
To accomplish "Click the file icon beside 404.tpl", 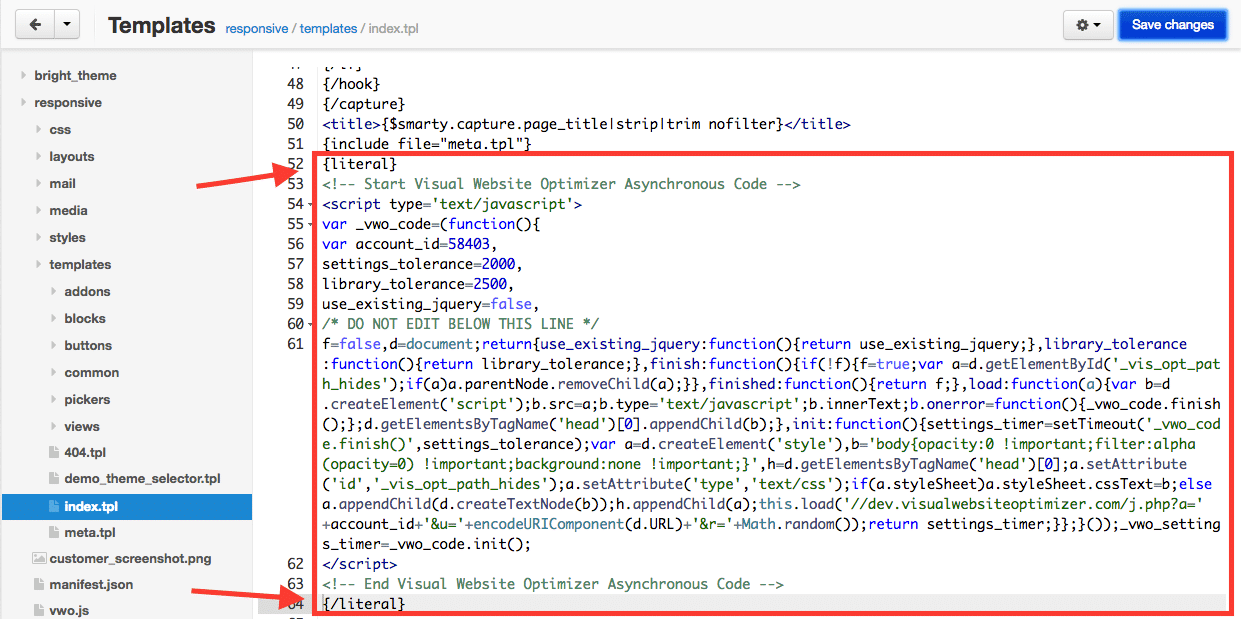I will point(54,453).
